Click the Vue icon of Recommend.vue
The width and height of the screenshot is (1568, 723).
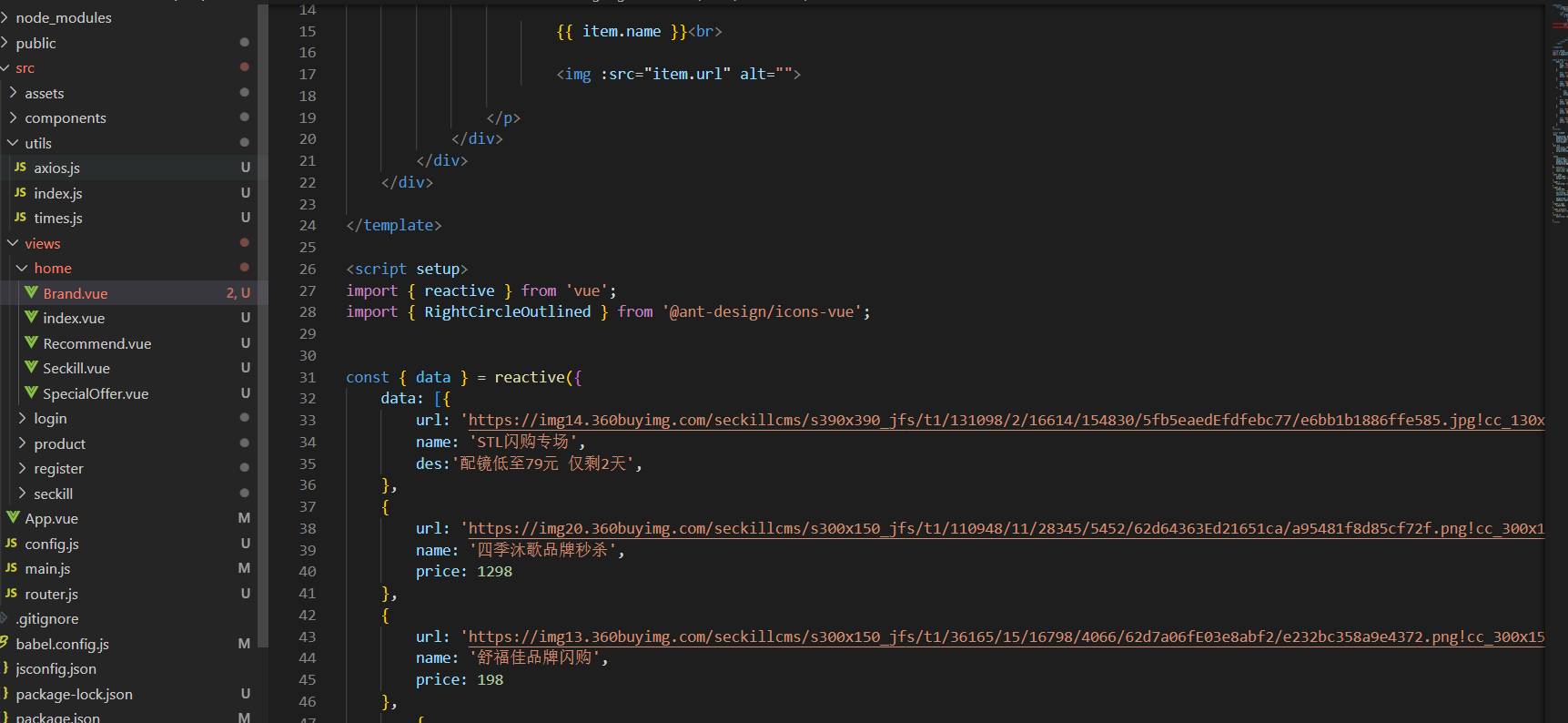point(31,342)
